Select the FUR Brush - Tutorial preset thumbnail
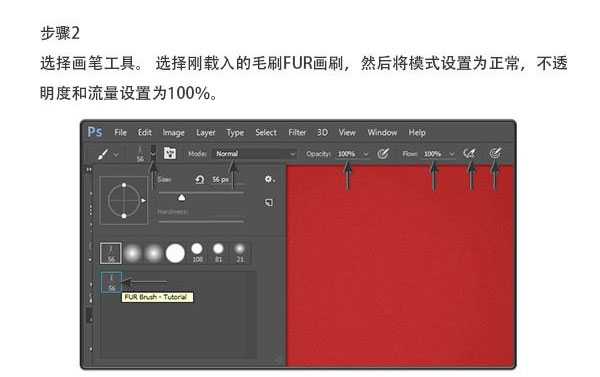The image size is (600, 377). 111,282
